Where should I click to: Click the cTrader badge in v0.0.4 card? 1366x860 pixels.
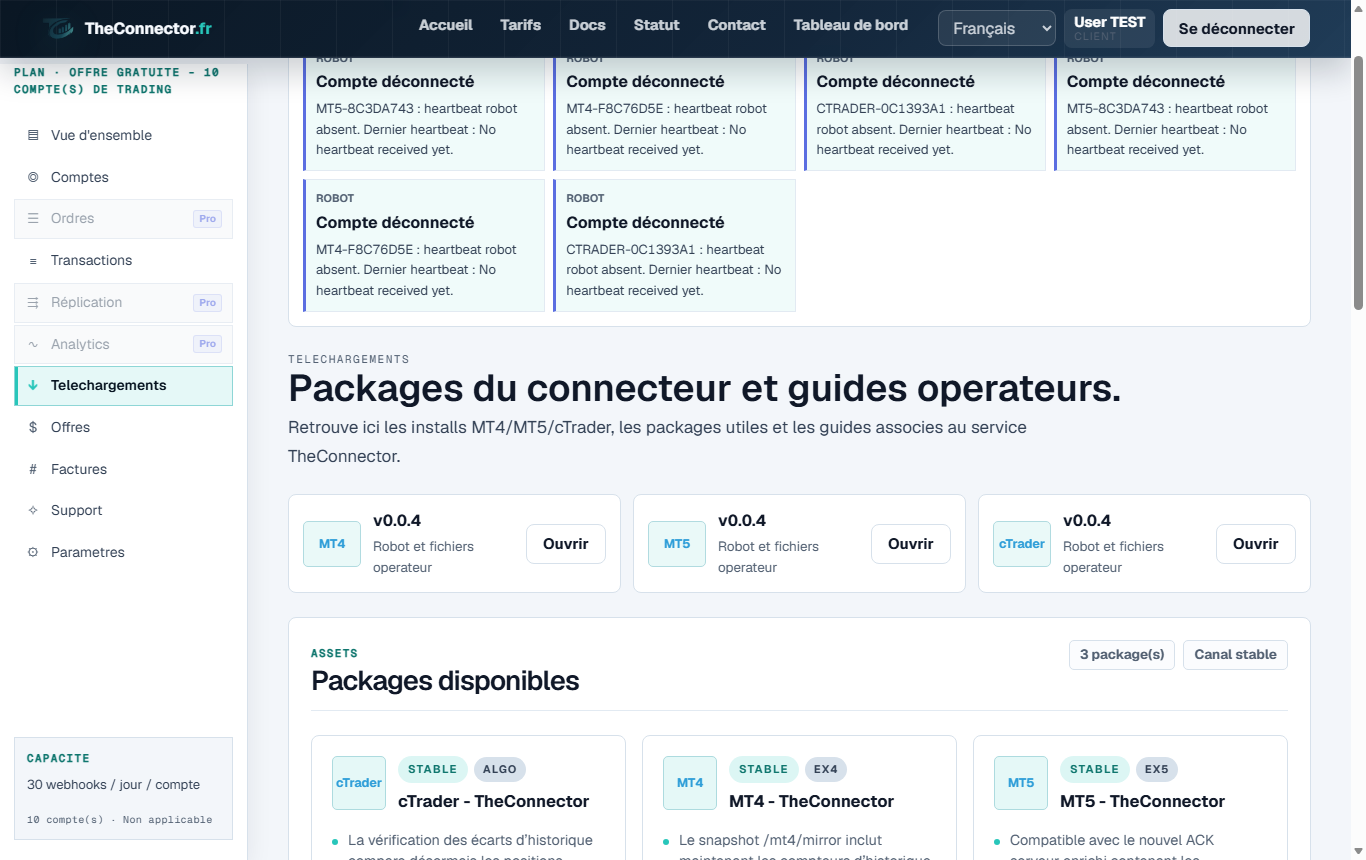[1022, 544]
